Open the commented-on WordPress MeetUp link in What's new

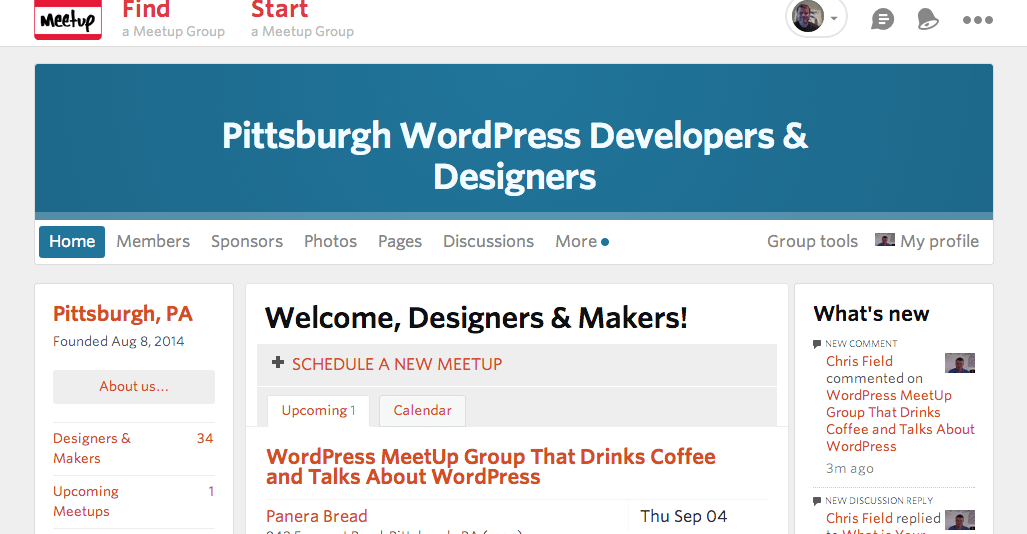(x=900, y=421)
